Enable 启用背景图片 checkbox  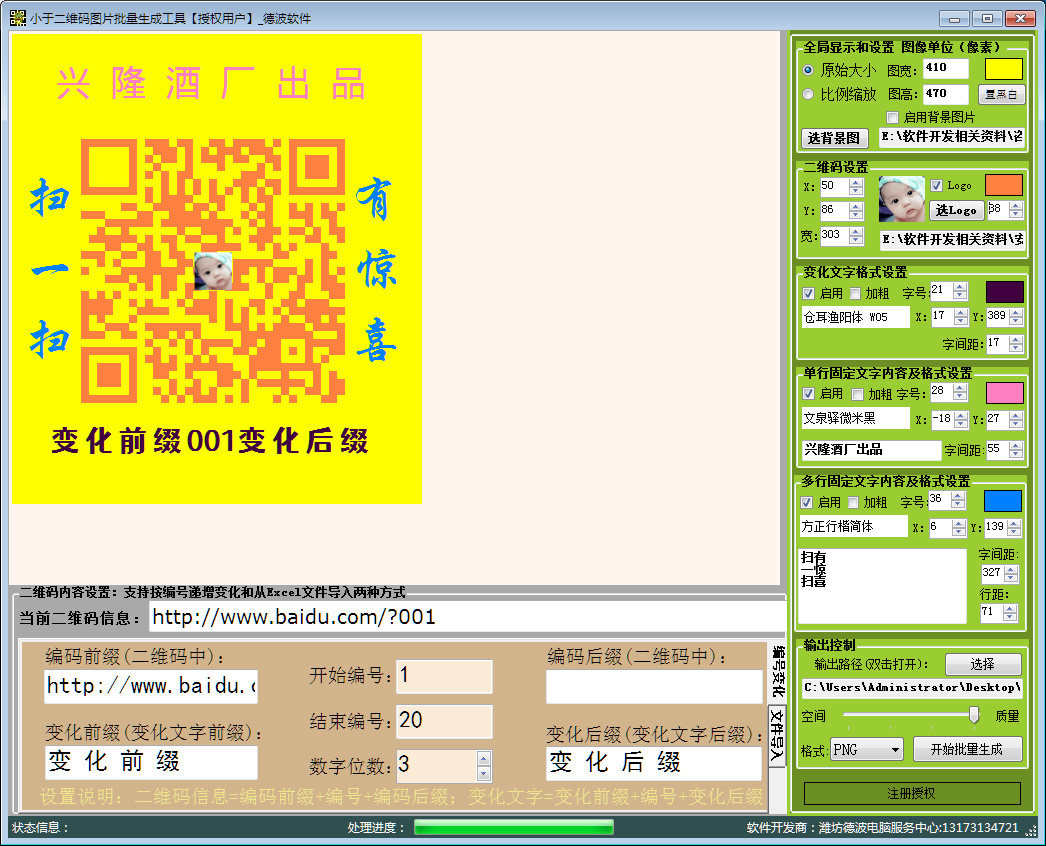[x=892, y=117]
